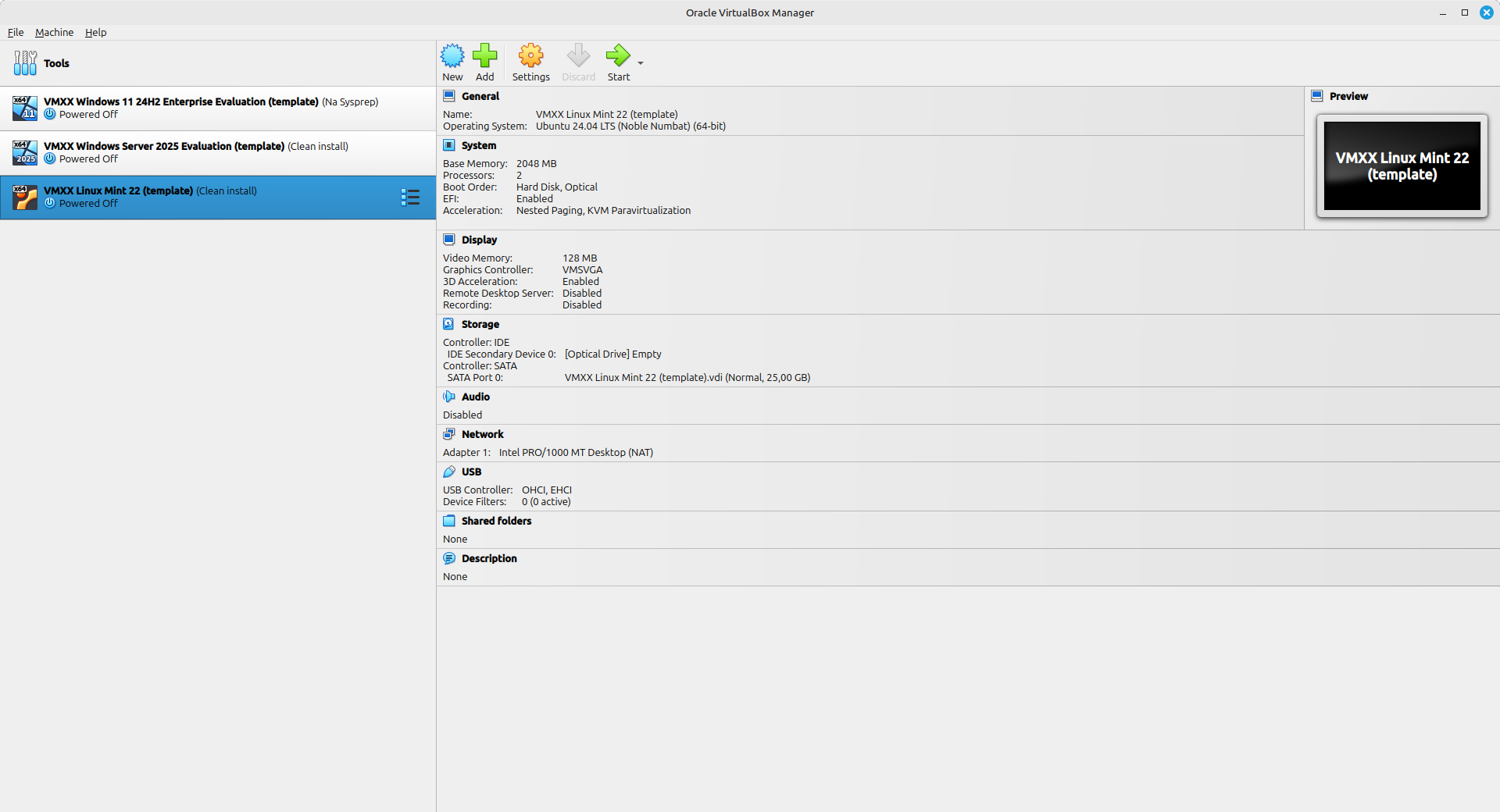1500x812 pixels.
Task: Open Settings with the orange gear icon
Action: (530, 56)
